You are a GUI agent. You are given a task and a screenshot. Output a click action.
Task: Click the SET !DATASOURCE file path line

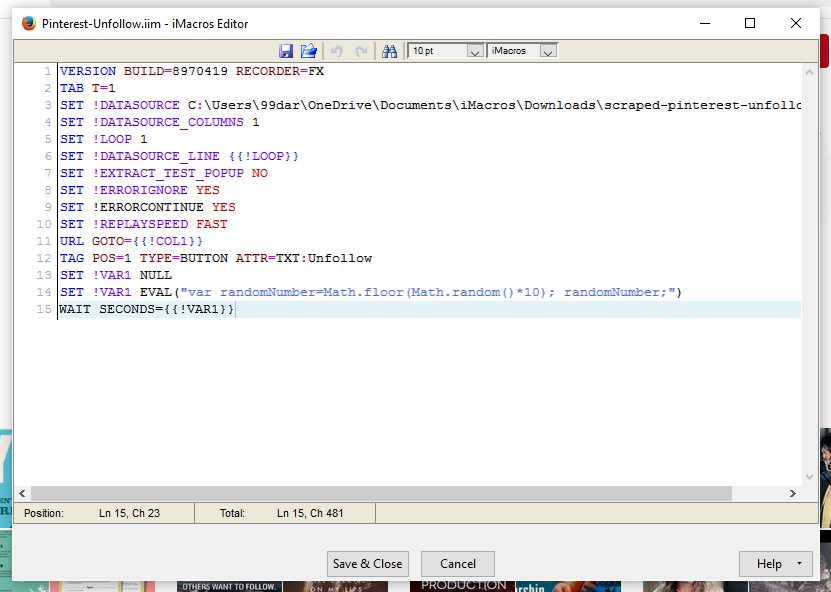430,105
